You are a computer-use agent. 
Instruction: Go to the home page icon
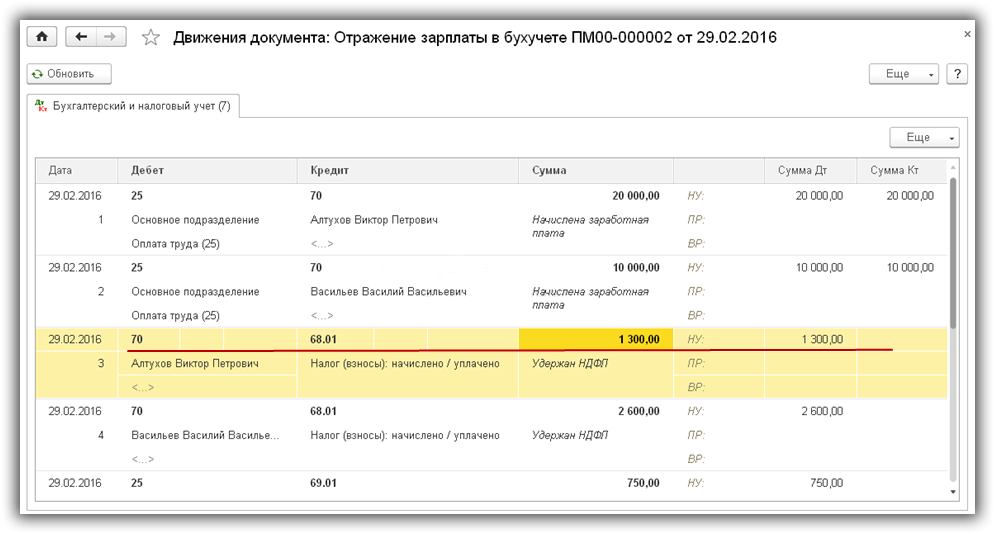42,37
